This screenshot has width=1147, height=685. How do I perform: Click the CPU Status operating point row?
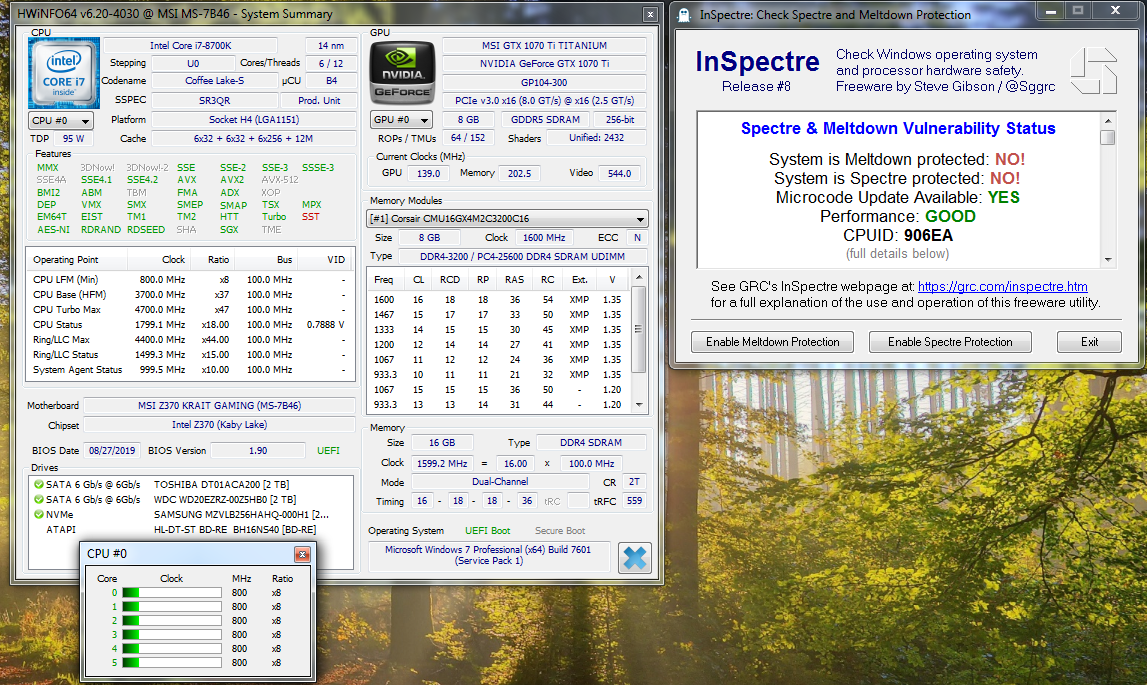(189, 324)
